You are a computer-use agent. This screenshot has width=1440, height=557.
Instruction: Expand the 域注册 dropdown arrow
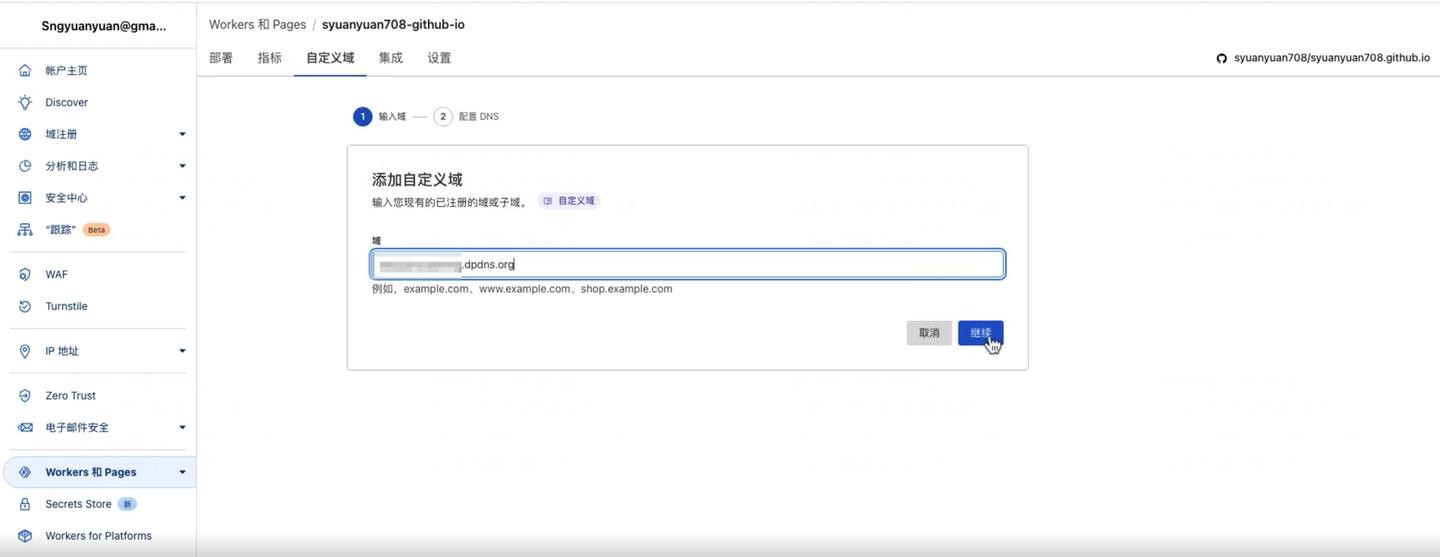(182, 134)
